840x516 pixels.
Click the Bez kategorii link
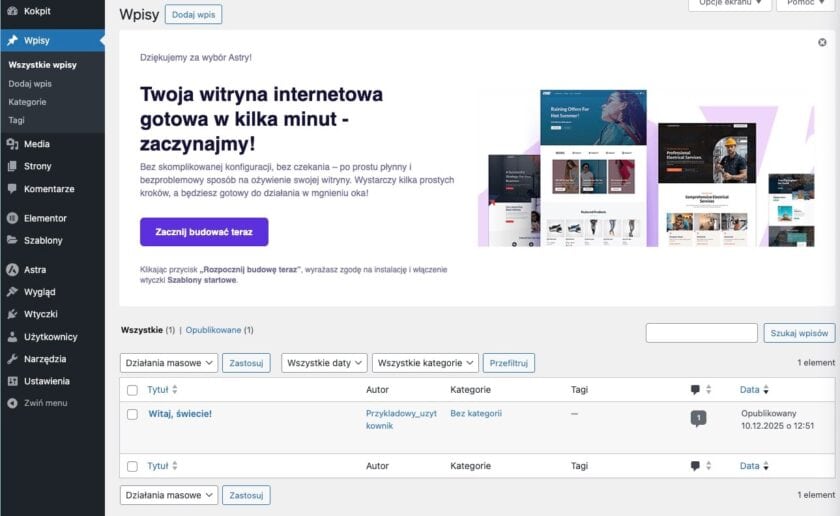point(476,413)
